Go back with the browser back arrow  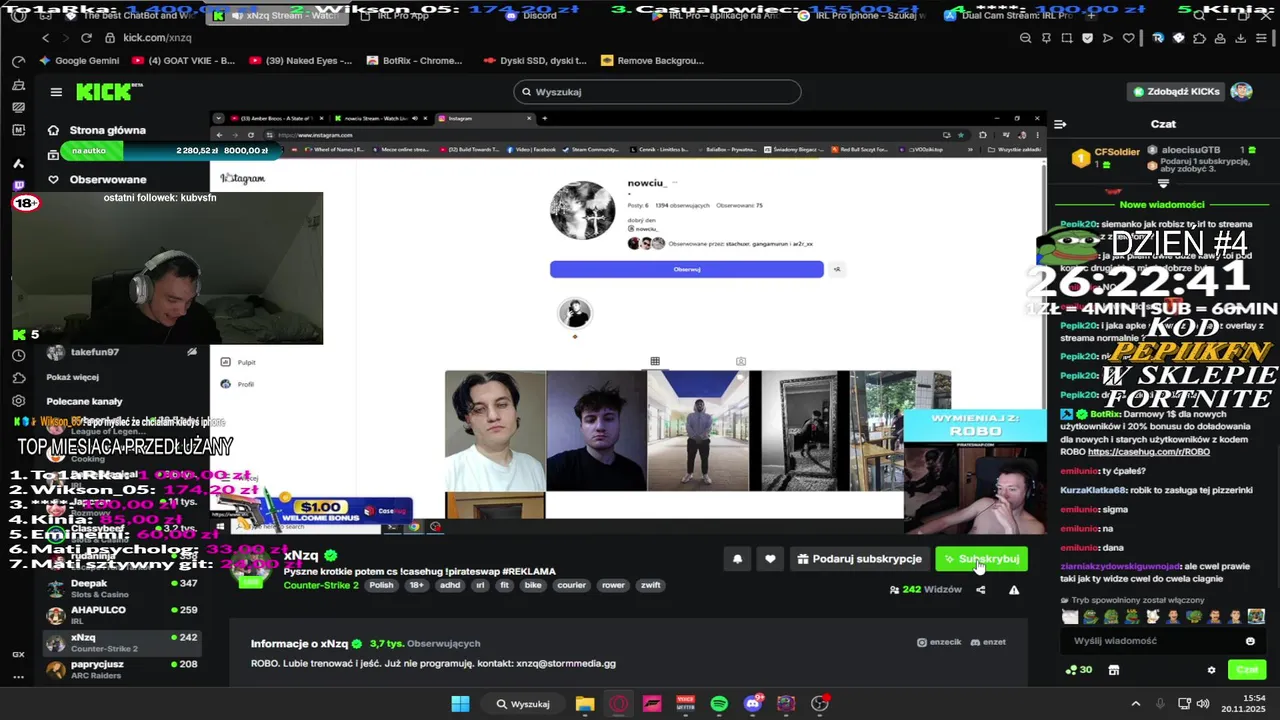point(45,38)
